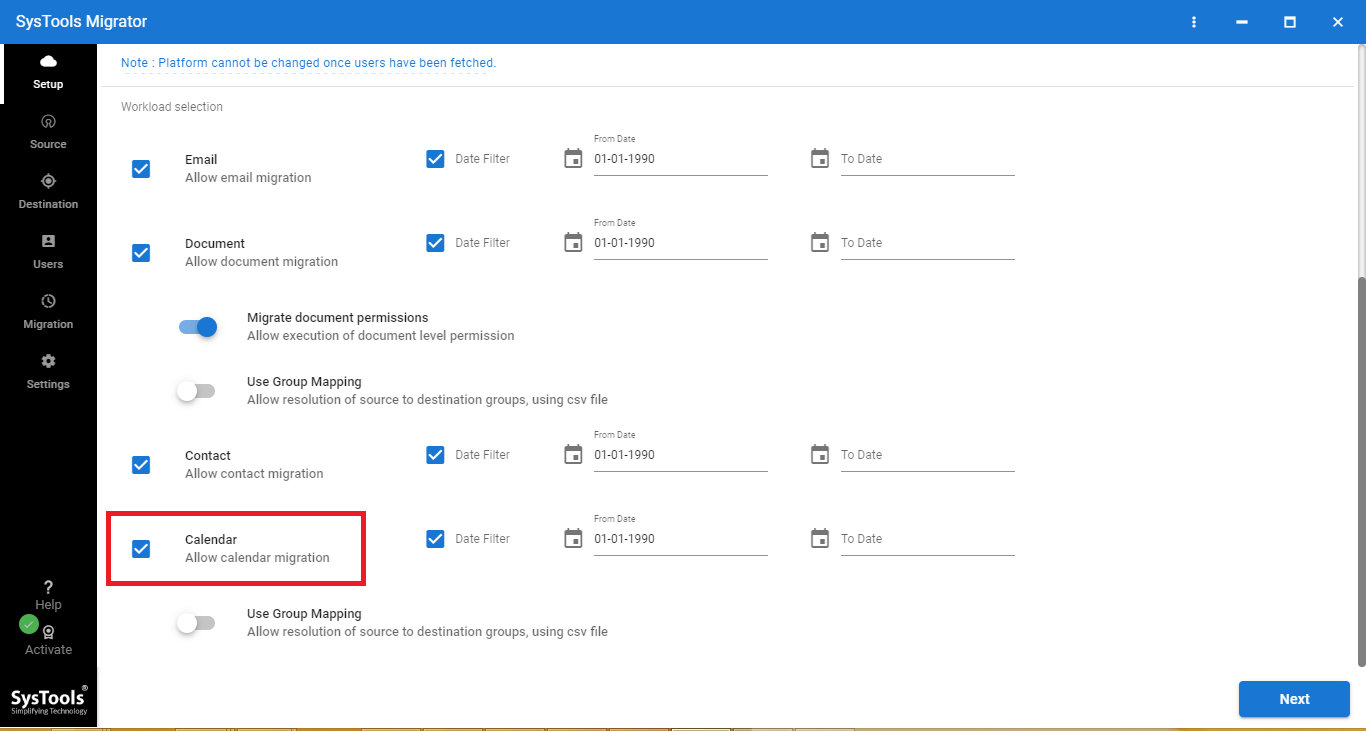This screenshot has height=731, width=1366.
Task: Edit Calendar From Date field
Action: point(681,539)
